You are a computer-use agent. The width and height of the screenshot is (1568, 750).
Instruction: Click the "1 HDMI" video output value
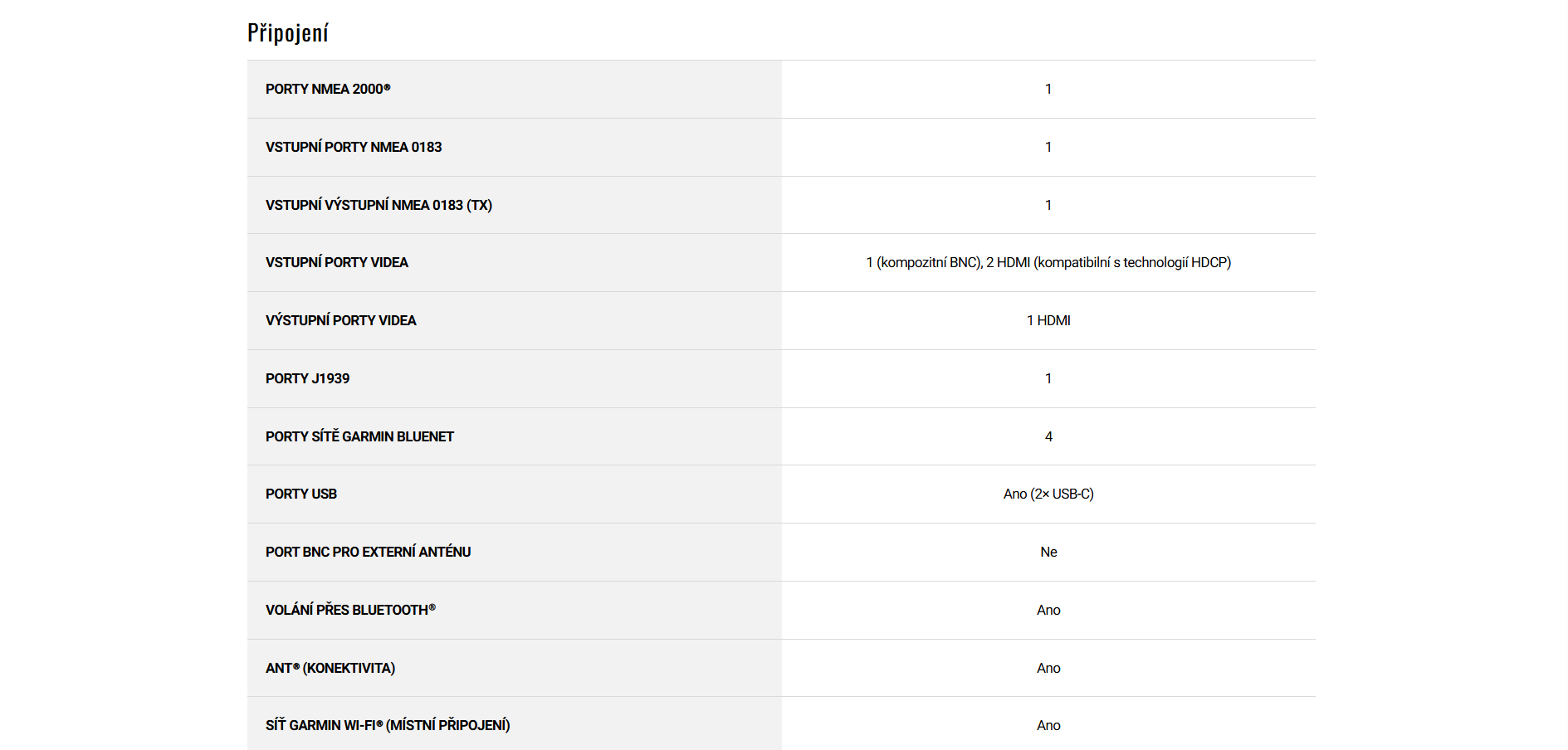click(1048, 320)
